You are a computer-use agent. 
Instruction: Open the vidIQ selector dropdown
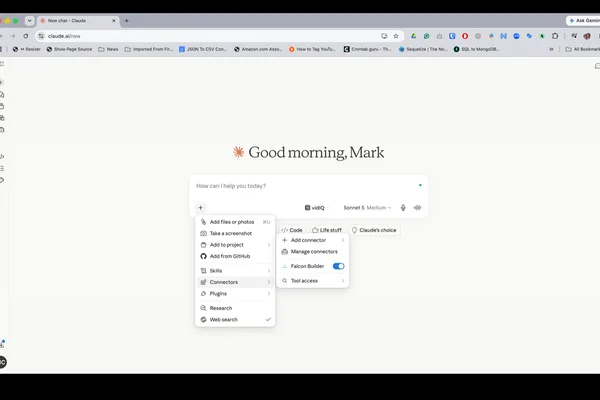tap(317, 208)
